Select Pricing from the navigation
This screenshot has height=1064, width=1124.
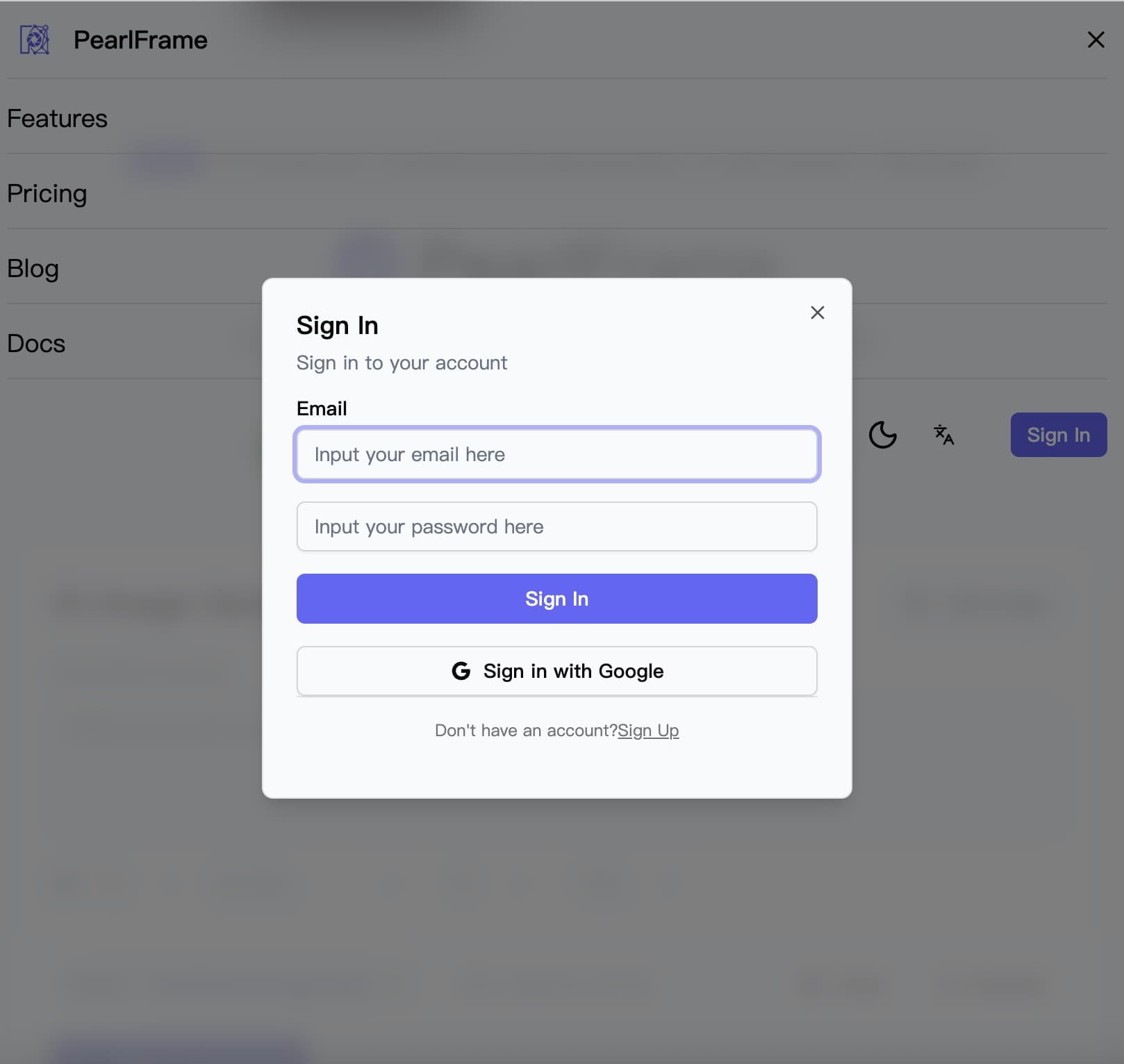pos(47,193)
